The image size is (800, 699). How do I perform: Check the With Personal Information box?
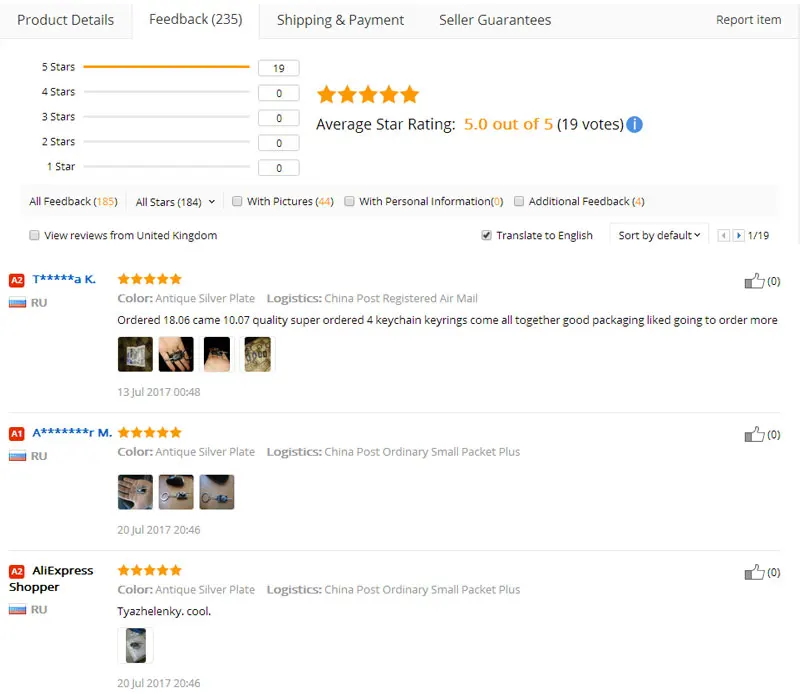click(x=349, y=201)
